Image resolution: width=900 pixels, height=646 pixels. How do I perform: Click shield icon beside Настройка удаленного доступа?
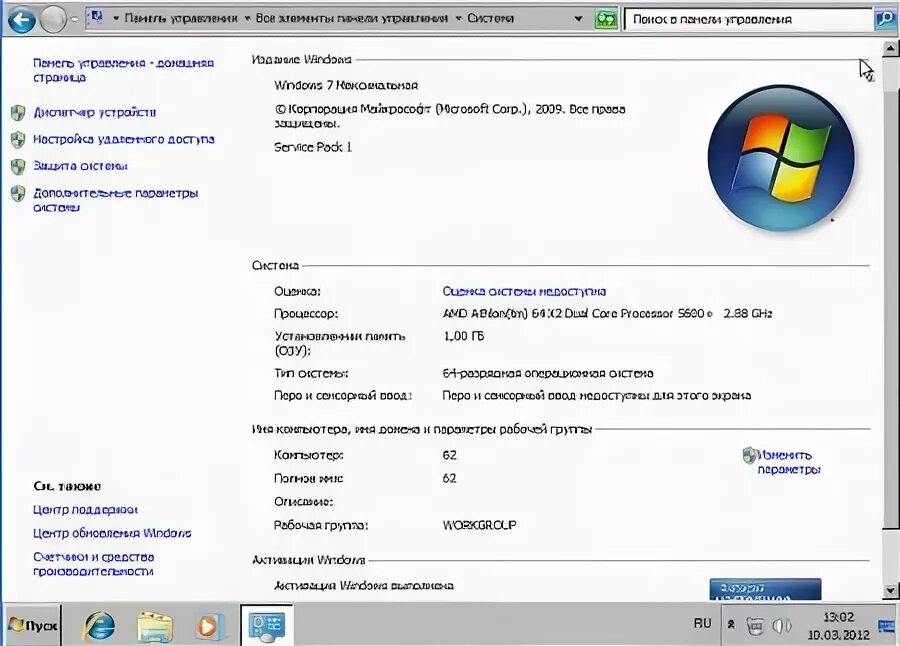18,140
